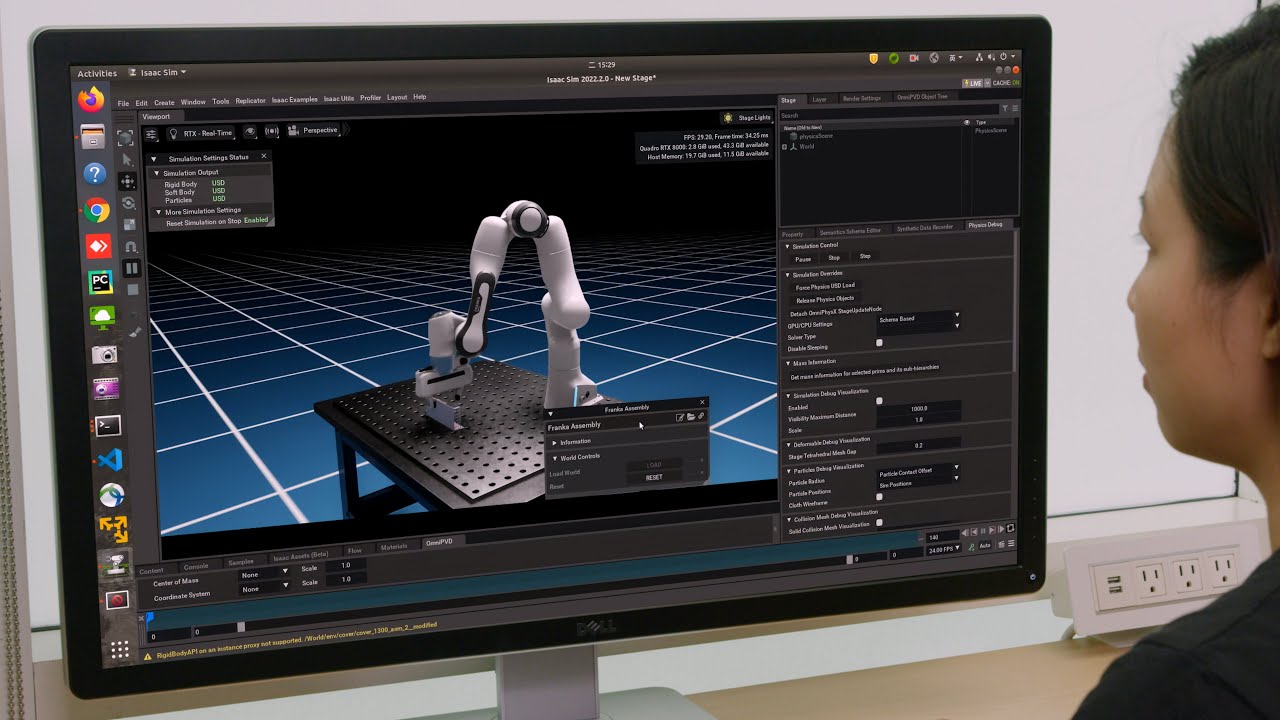Open the File menu
Image resolution: width=1280 pixels, height=720 pixels.
coord(123,103)
